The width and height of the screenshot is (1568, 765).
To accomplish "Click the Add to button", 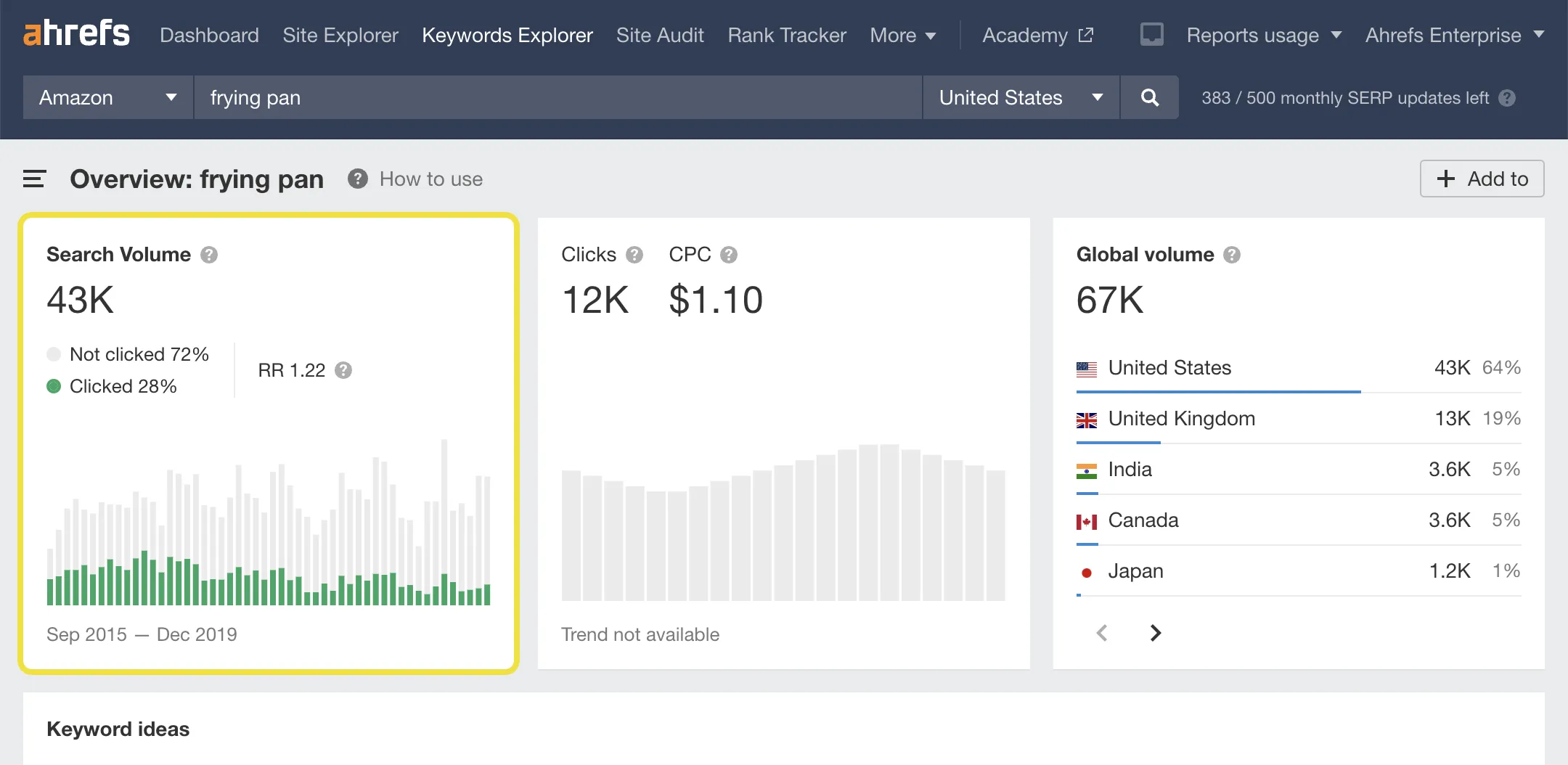I will click(x=1481, y=179).
